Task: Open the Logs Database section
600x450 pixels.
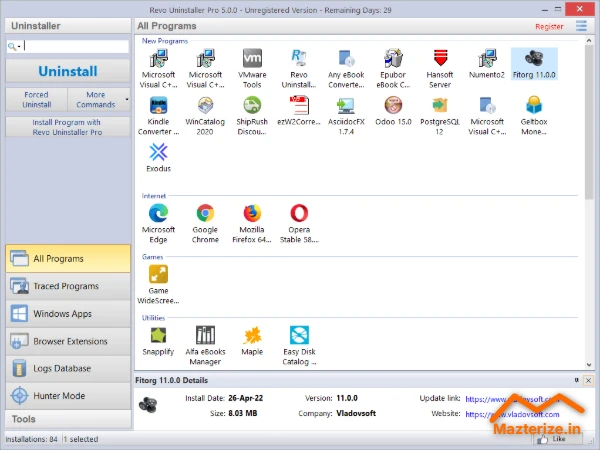Action: click(68, 368)
